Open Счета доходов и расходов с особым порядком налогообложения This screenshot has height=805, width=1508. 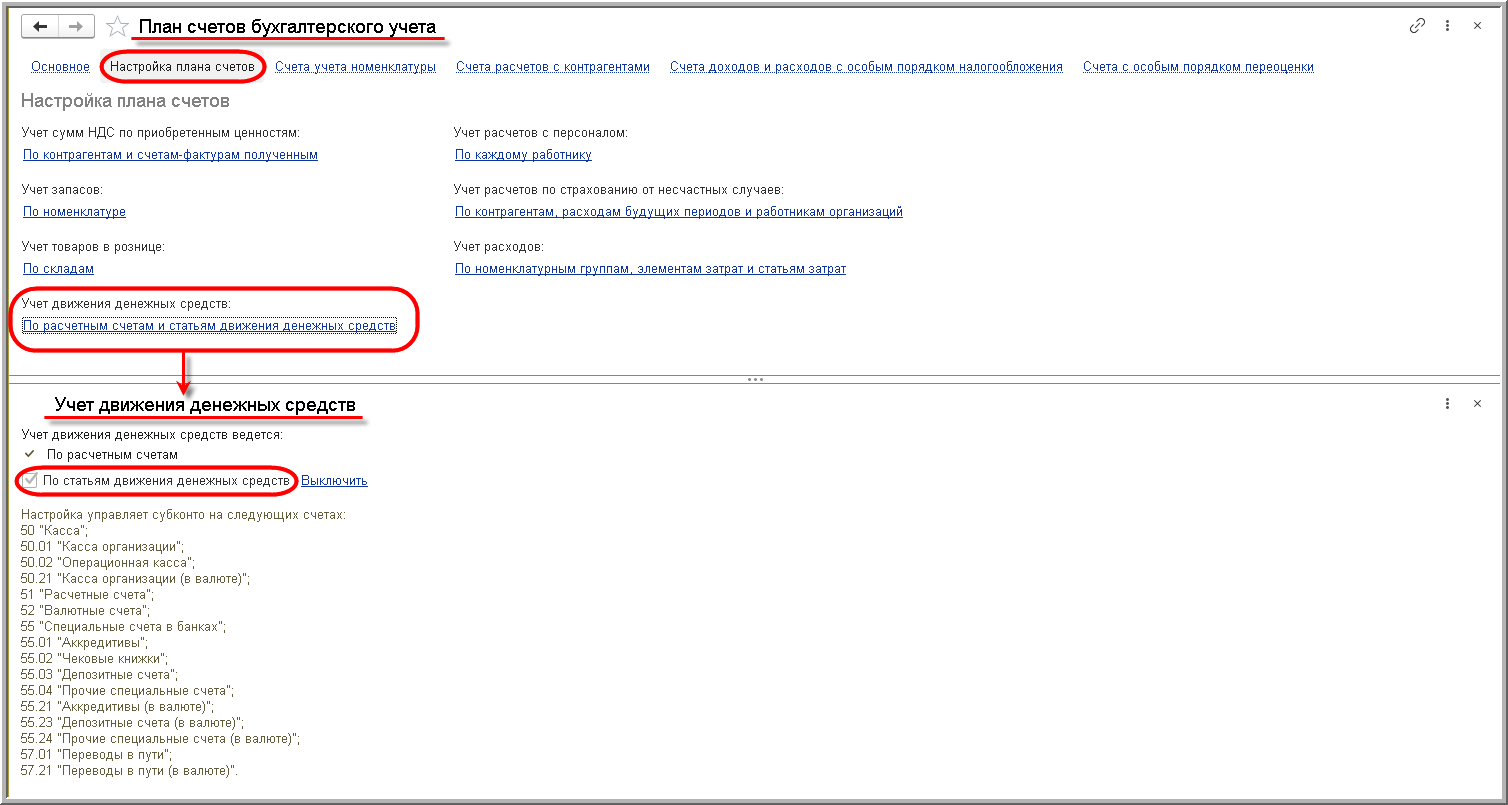point(866,67)
